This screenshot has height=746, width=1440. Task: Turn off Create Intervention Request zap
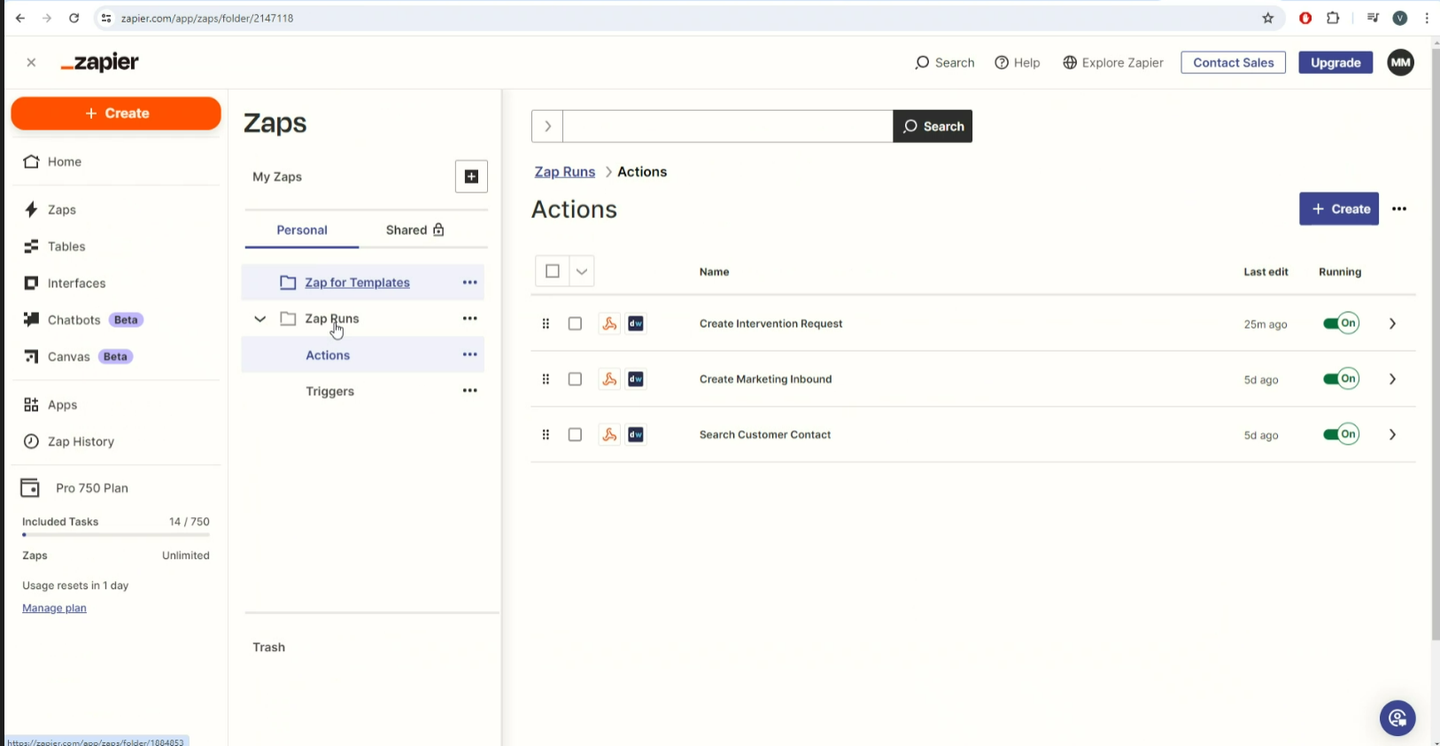1341,323
